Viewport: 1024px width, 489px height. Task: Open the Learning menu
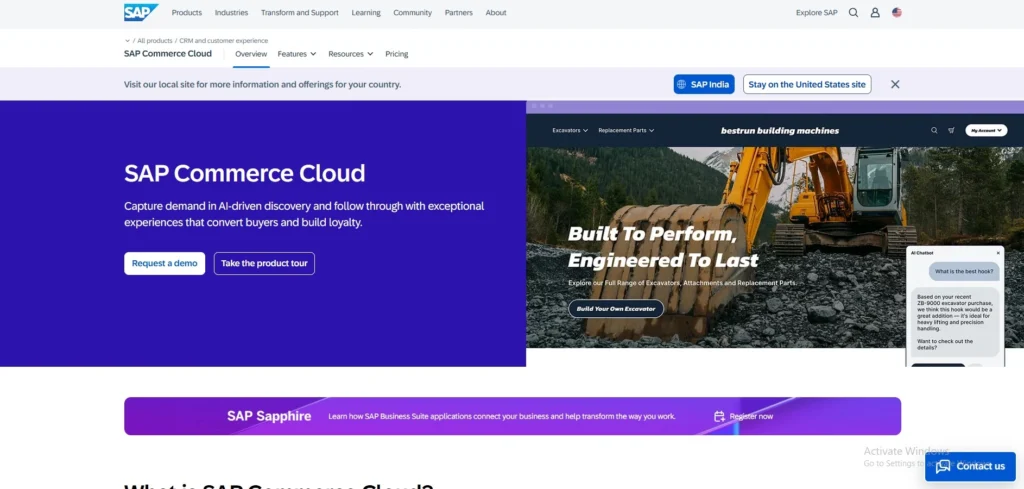366,12
